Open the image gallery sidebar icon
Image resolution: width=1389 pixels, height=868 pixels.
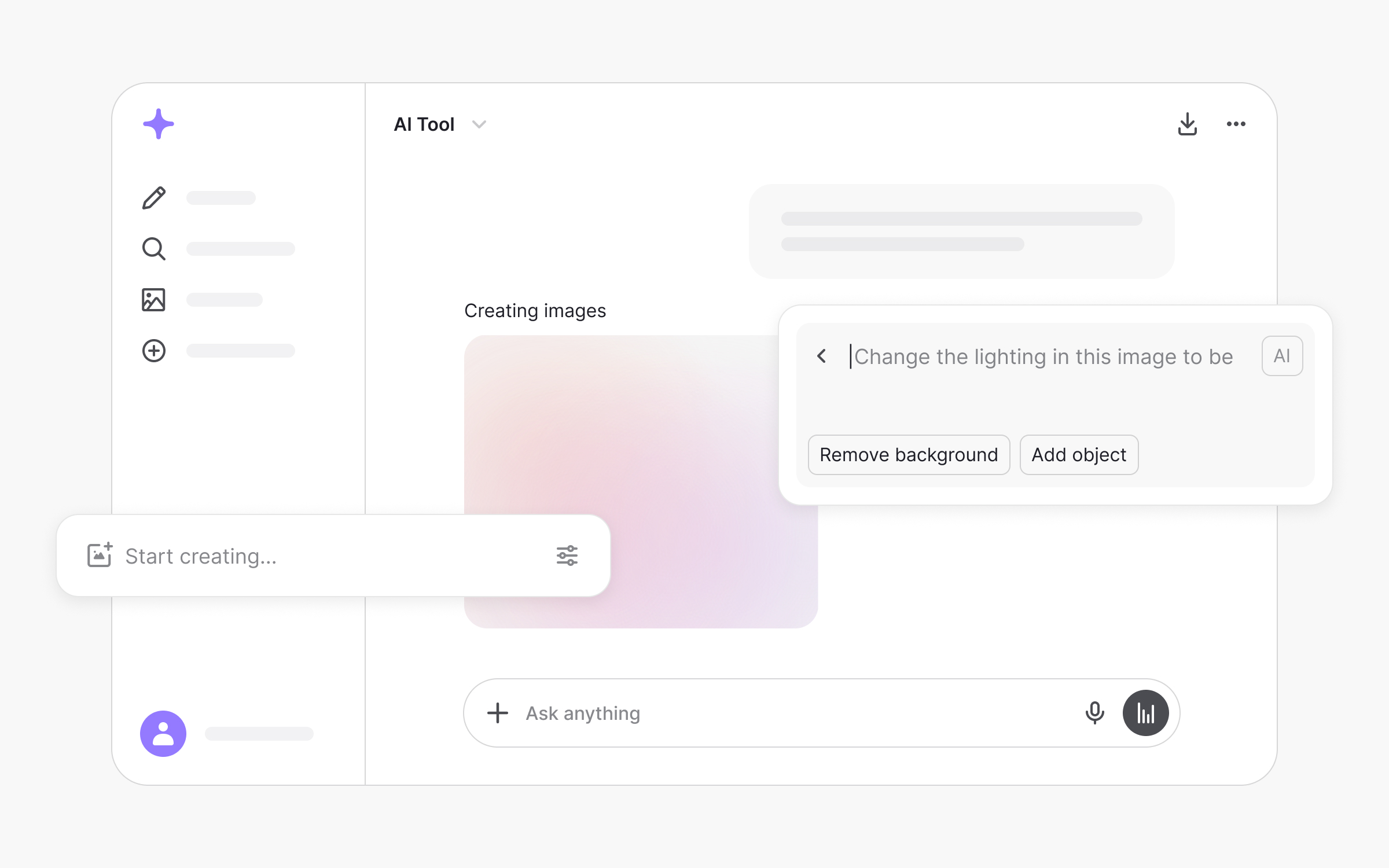pyautogui.click(x=154, y=300)
